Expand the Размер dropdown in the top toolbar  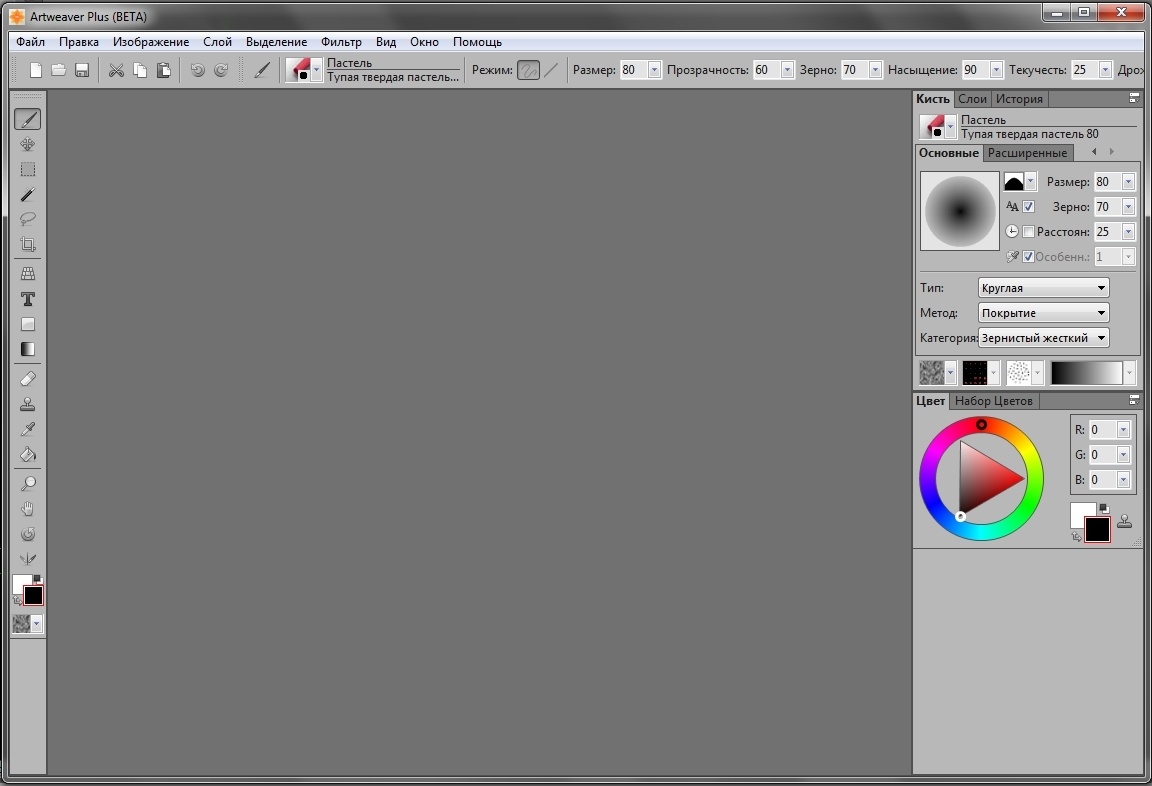click(655, 70)
